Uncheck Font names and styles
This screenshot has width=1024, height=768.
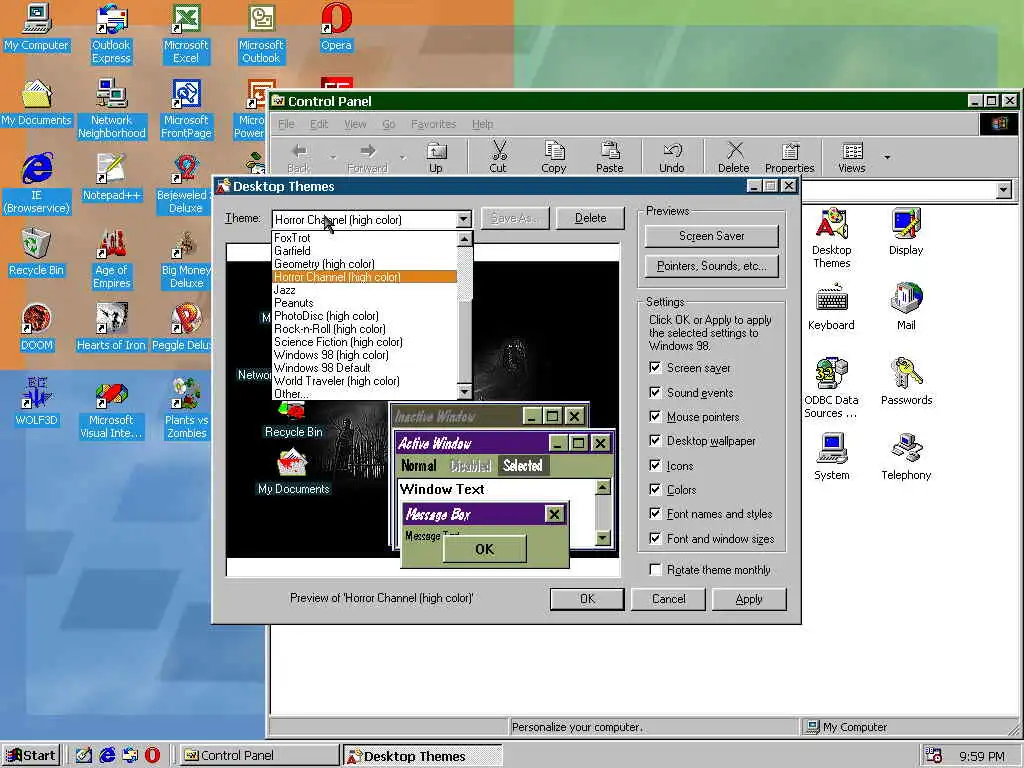coord(655,513)
